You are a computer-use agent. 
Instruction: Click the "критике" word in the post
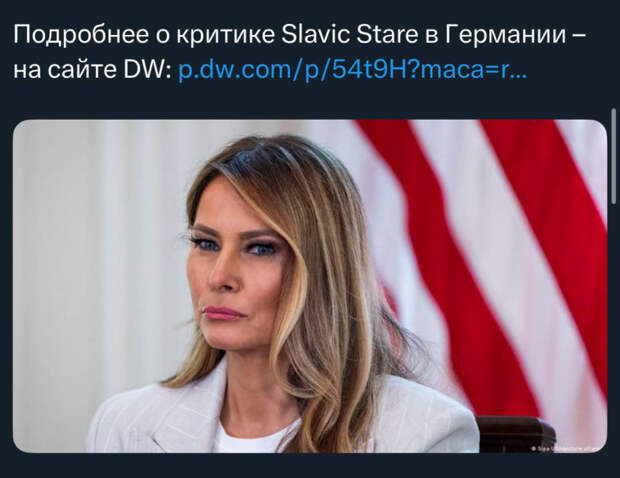tap(225, 35)
